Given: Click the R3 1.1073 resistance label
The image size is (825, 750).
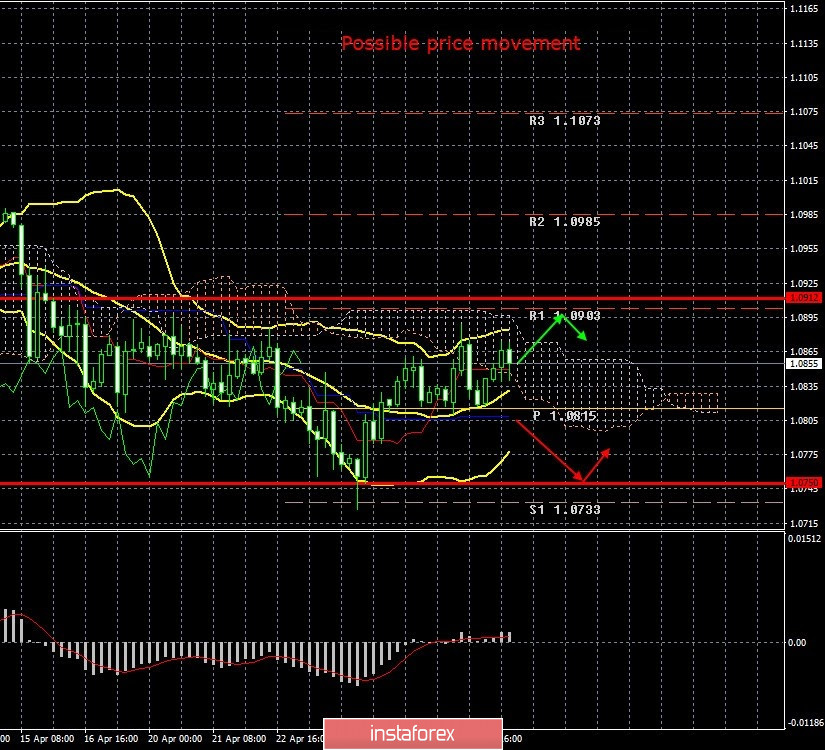Looking at the screenshot, I should 565,121.
